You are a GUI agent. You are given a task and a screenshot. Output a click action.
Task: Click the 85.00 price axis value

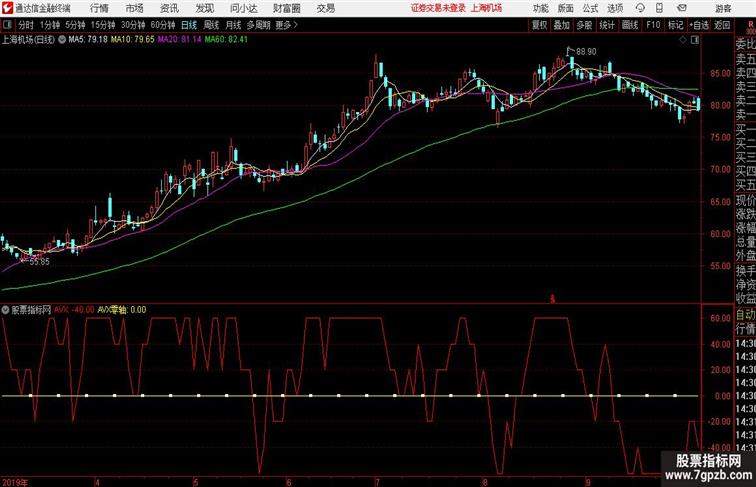(x=720, y=73)
